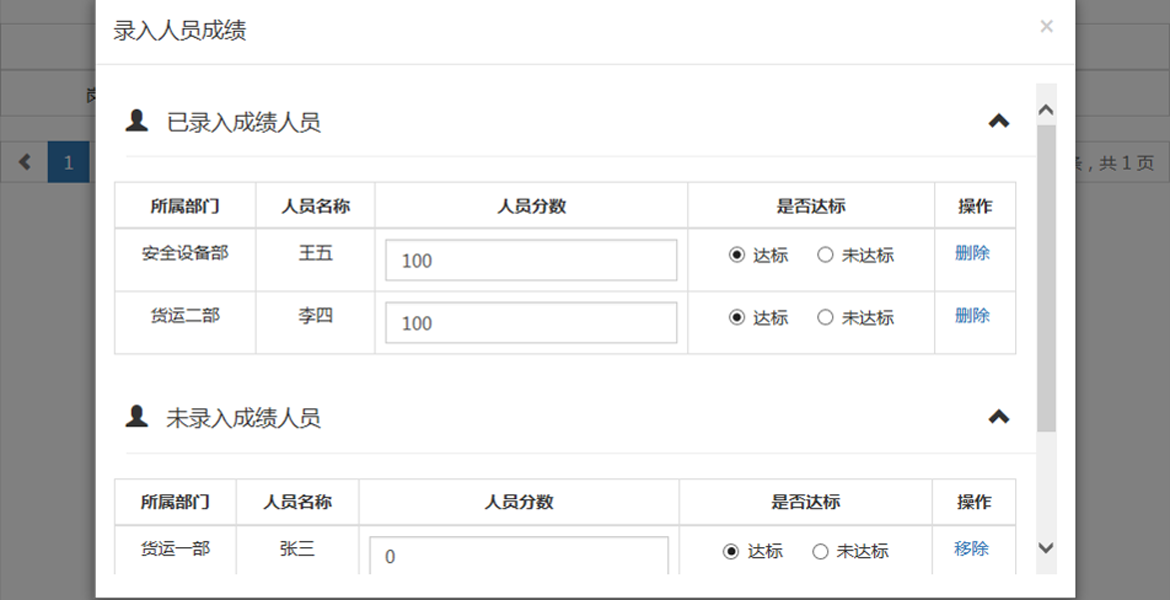
Task: Click the name 张三
Action: [297, 549]
